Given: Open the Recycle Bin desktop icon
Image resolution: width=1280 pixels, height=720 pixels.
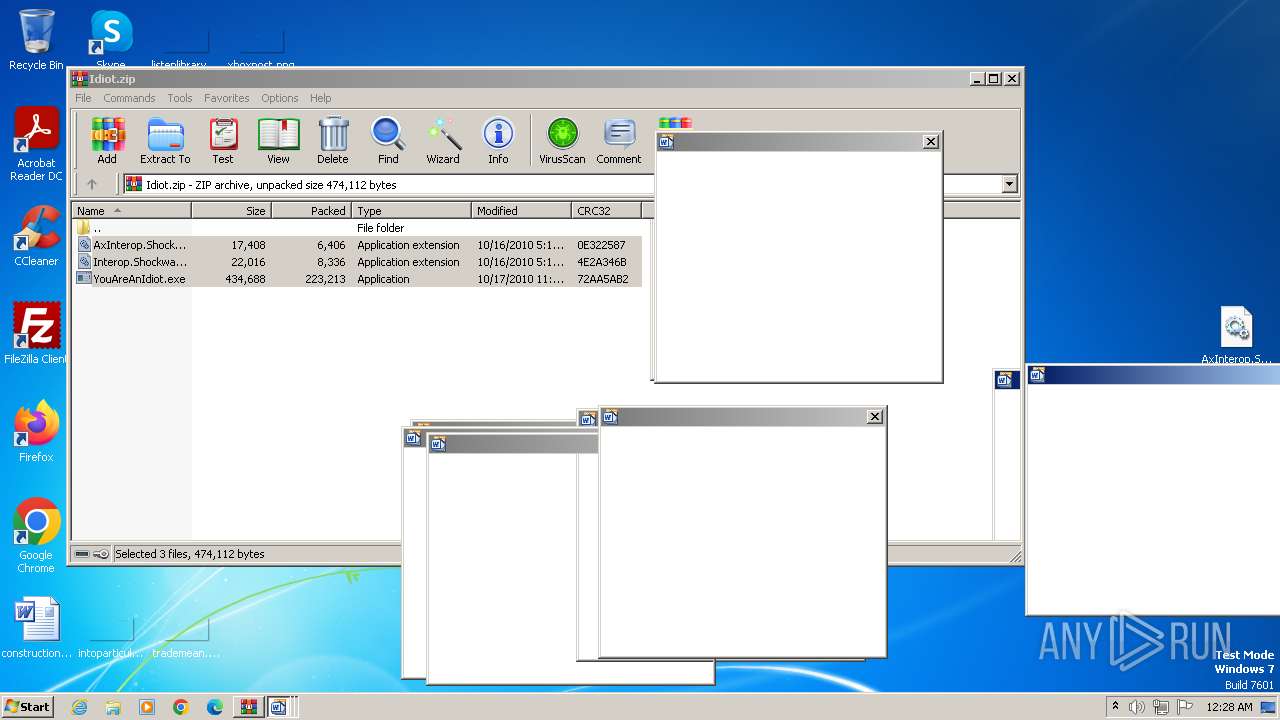Looking at the screenshot, I should tap(36, 40).
